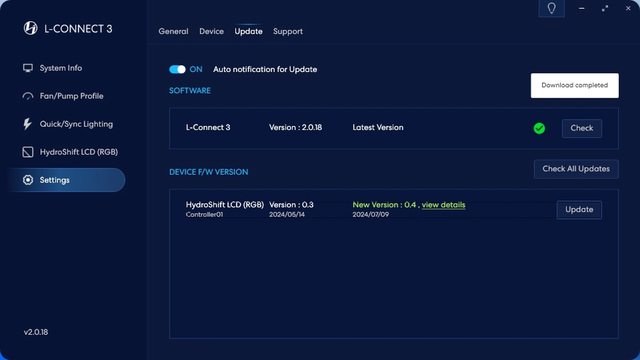Click the Quick/Sync Lighting bolt icon
The image size is (640, 360).
[27, 124]
